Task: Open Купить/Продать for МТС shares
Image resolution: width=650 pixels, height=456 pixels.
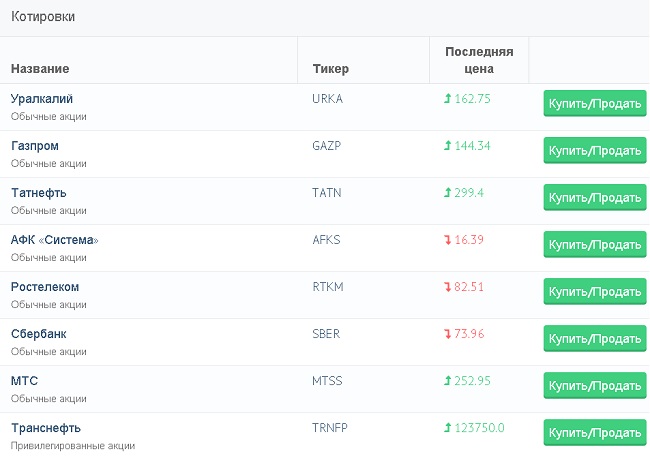Action: (x=595, y=386)
